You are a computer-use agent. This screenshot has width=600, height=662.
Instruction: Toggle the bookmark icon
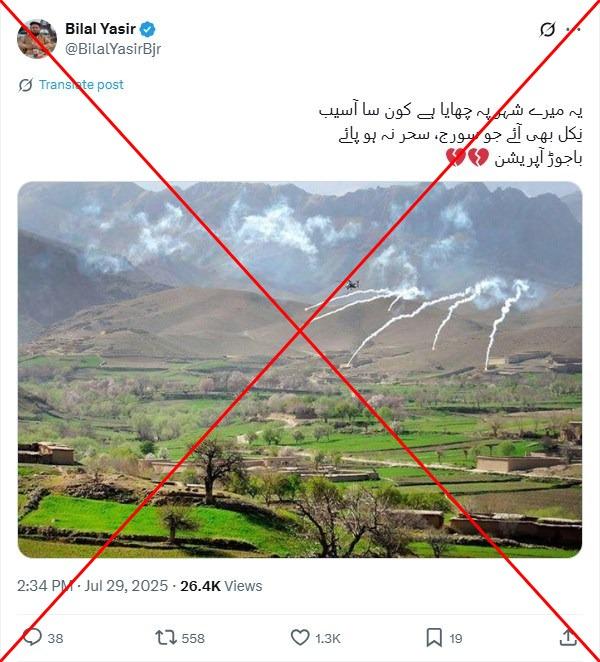point(434,638)
